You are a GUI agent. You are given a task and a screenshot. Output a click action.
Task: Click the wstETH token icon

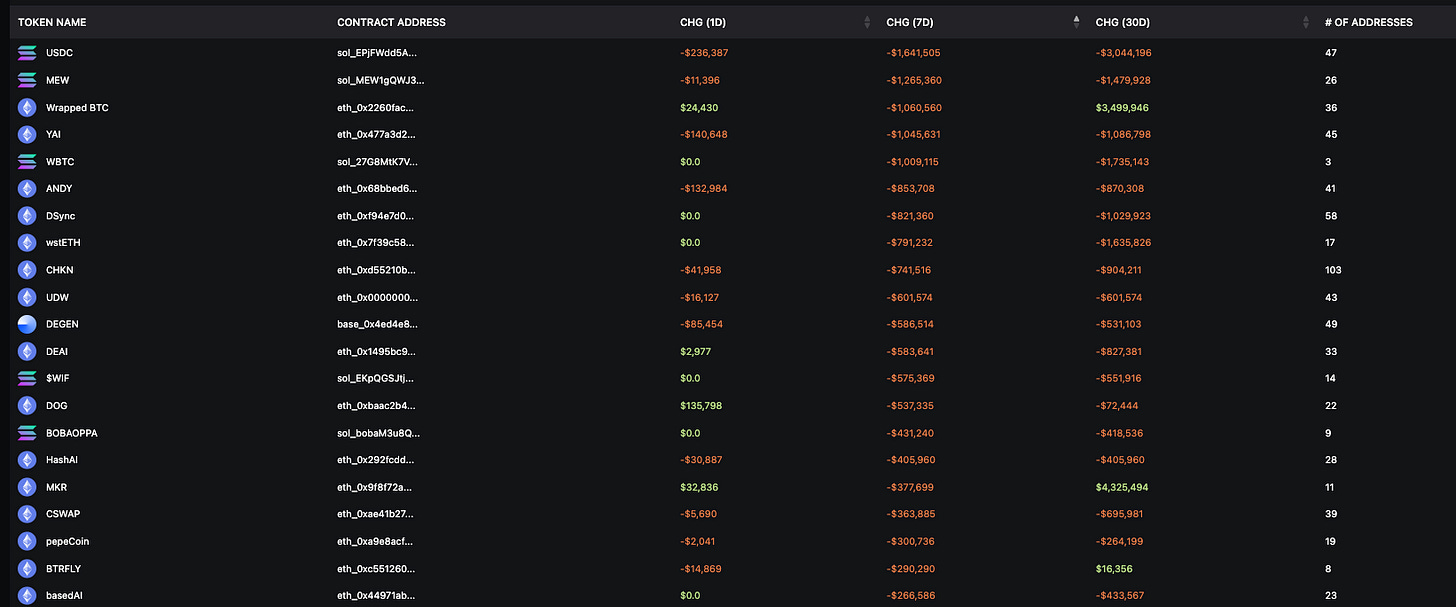coord(27,242)
